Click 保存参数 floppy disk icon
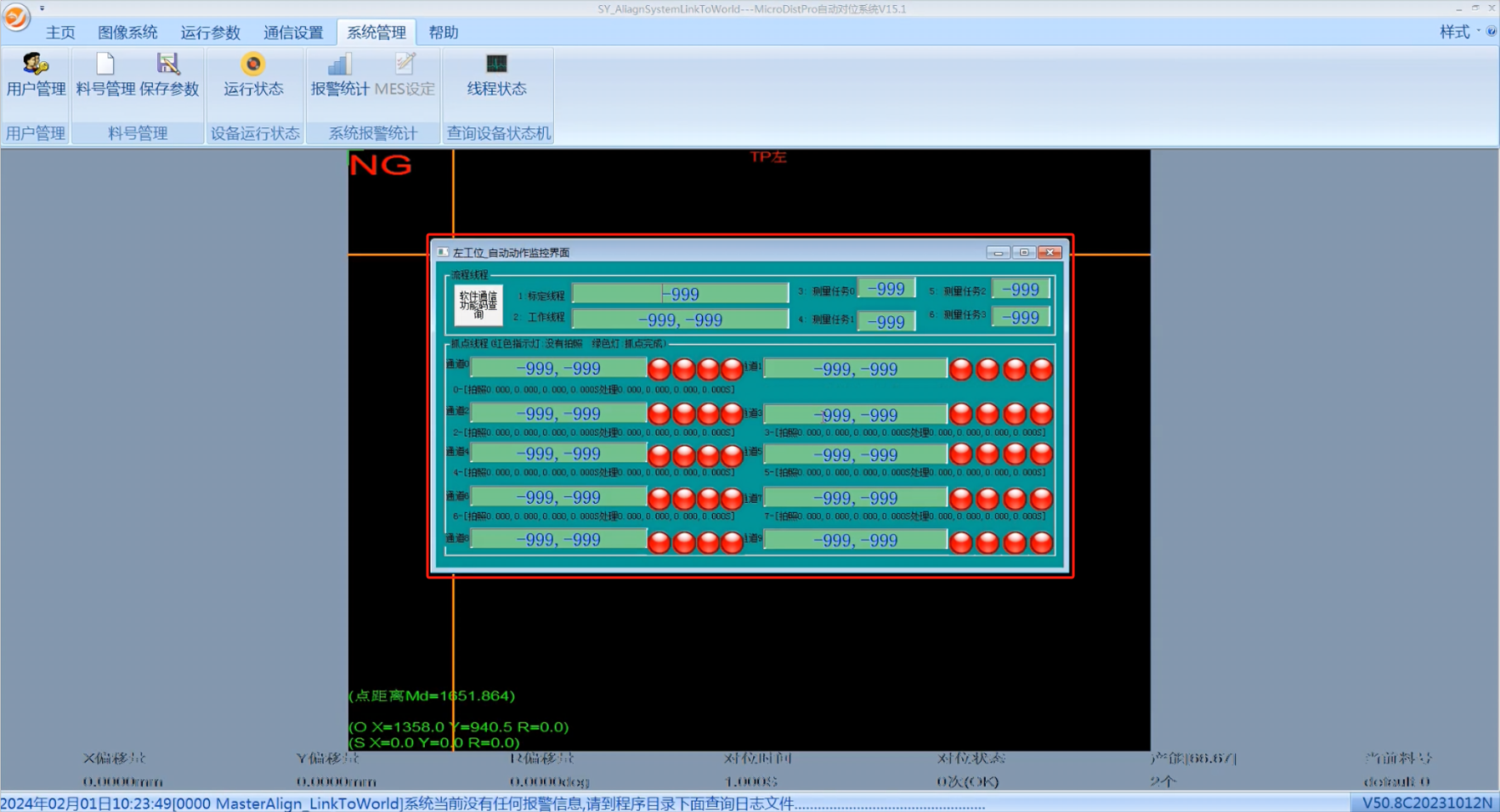1500x812 pixels. coord(168,65)
